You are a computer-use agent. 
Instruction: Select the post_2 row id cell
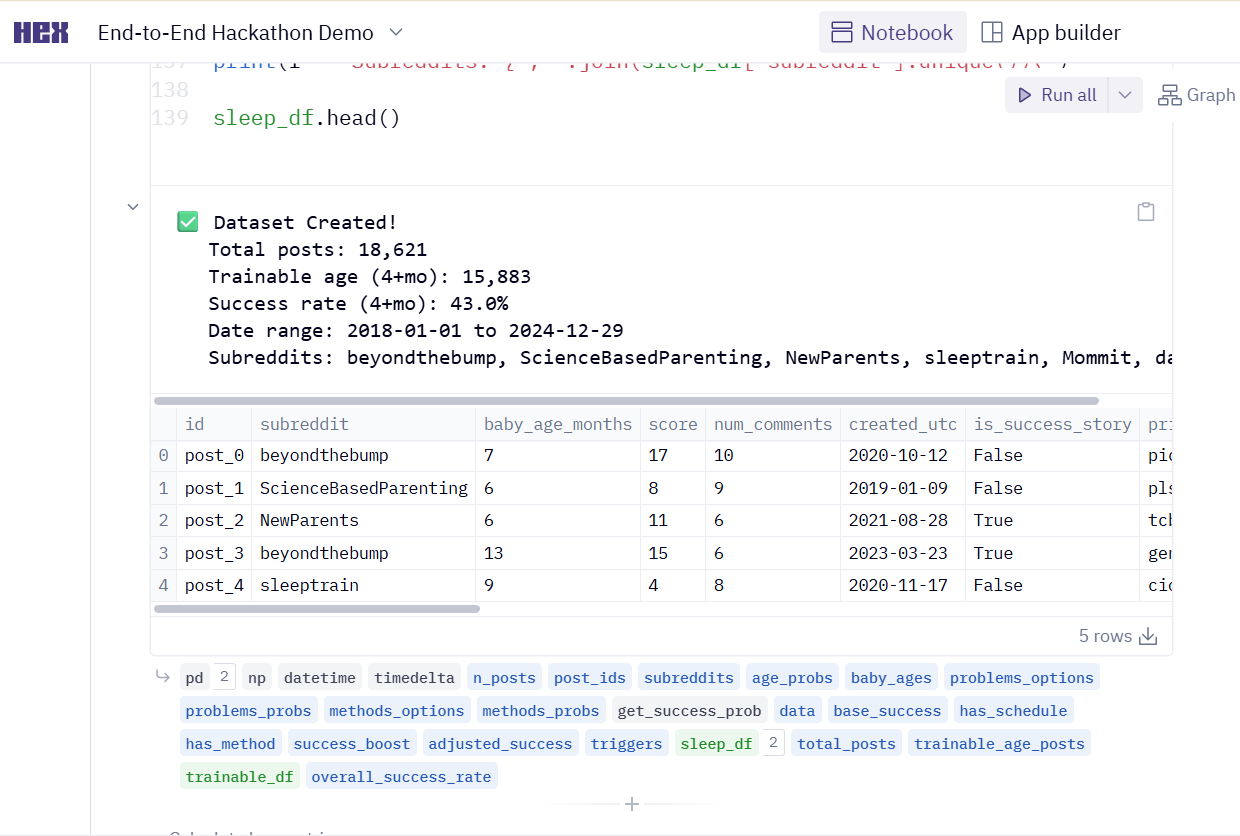pos(214,520)
